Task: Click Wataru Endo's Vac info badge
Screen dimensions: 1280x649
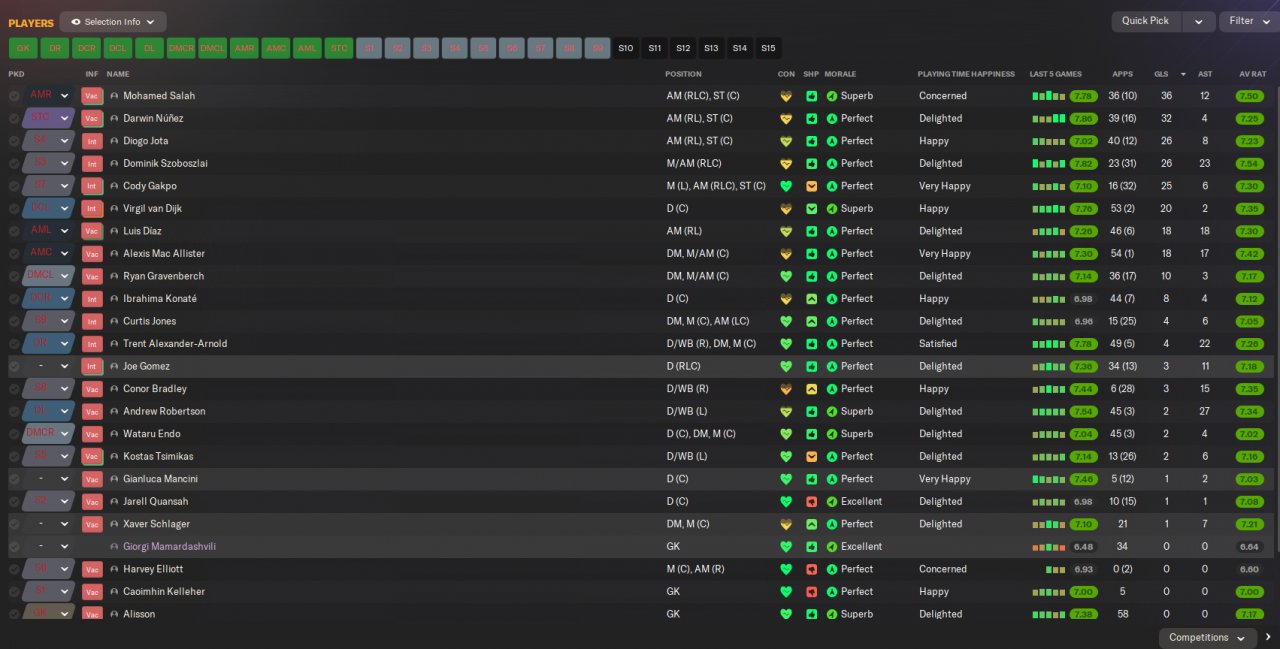Action: [x=92, y=434]
